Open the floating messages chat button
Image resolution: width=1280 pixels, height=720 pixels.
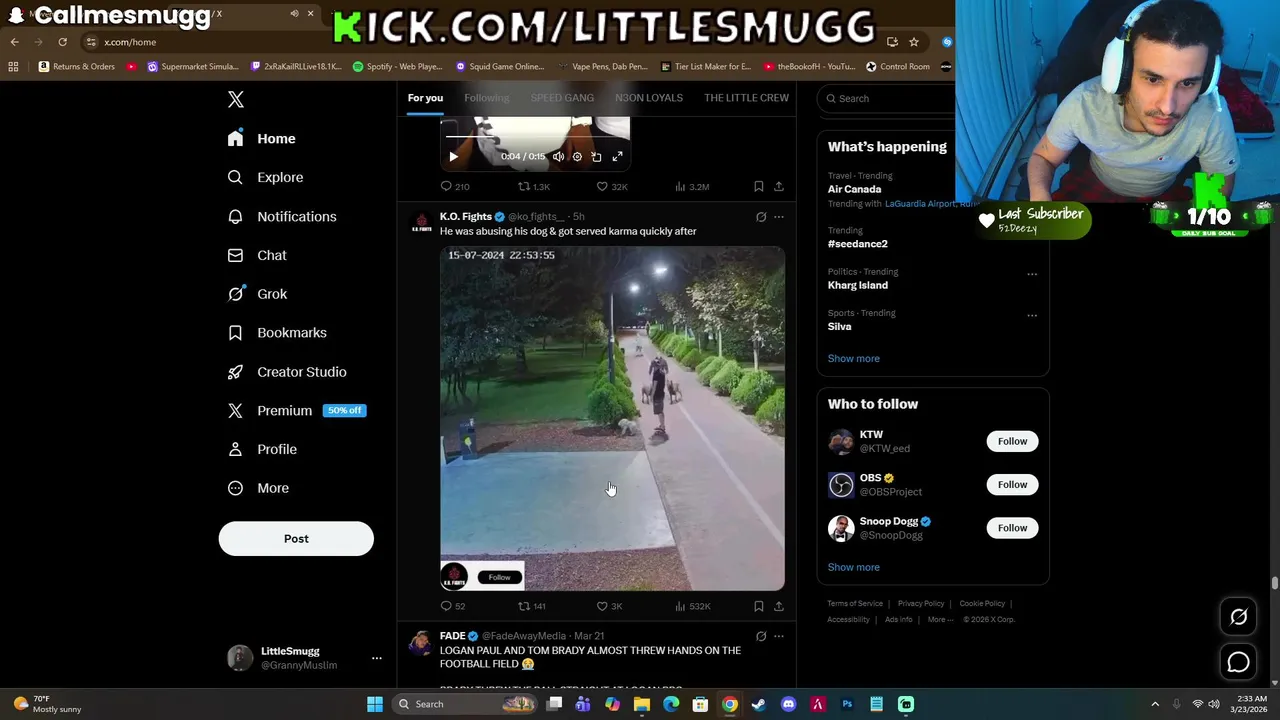coord(1238,662)
